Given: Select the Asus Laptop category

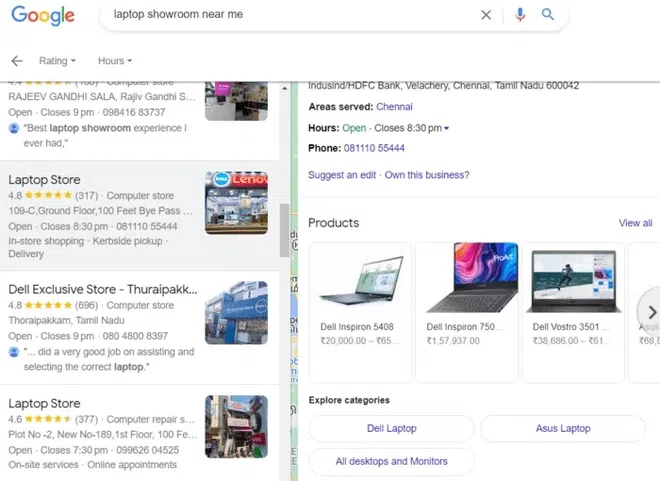Looking at the screenshot, I should (x=563, y=428).
